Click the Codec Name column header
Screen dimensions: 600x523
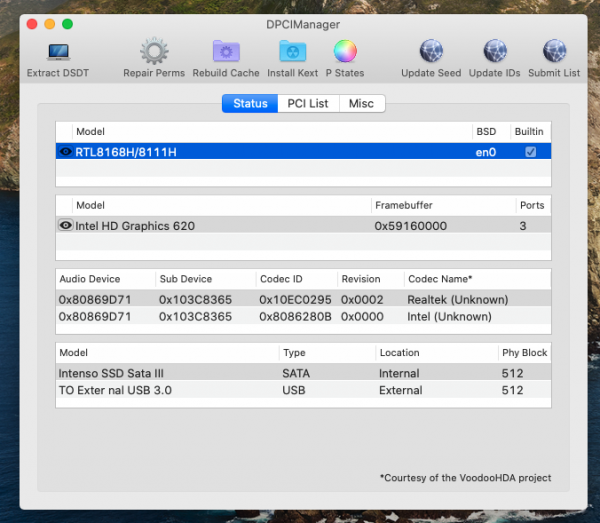click(440, 279)
